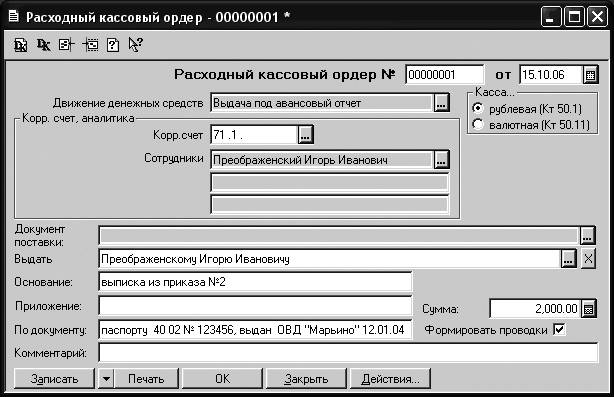This screenshot has width=614, height=397.
Task: Click the Сумма field showing 2,000.00
Action: point(535,309)
